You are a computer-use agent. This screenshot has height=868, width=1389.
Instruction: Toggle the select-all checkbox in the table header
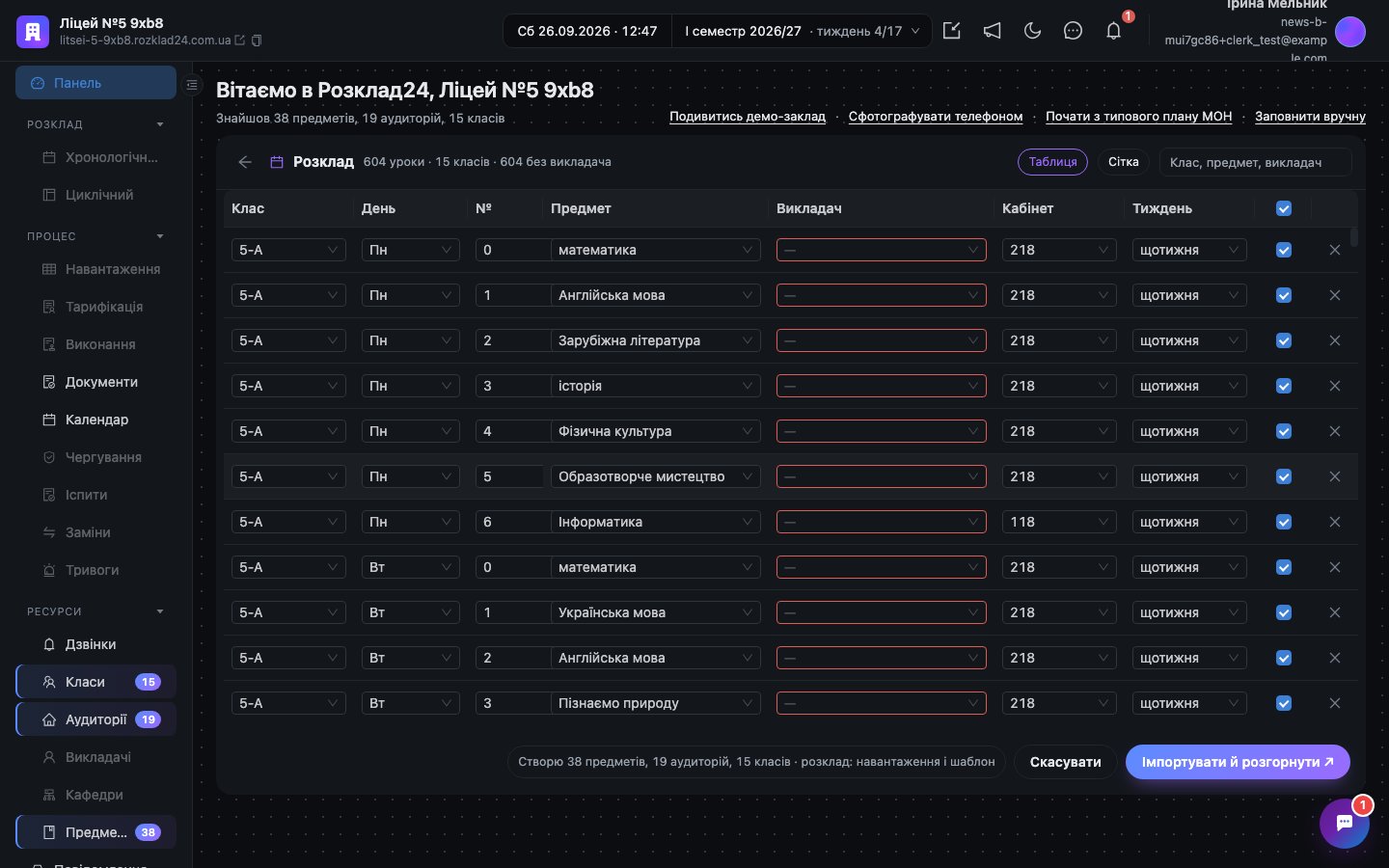1284,208
